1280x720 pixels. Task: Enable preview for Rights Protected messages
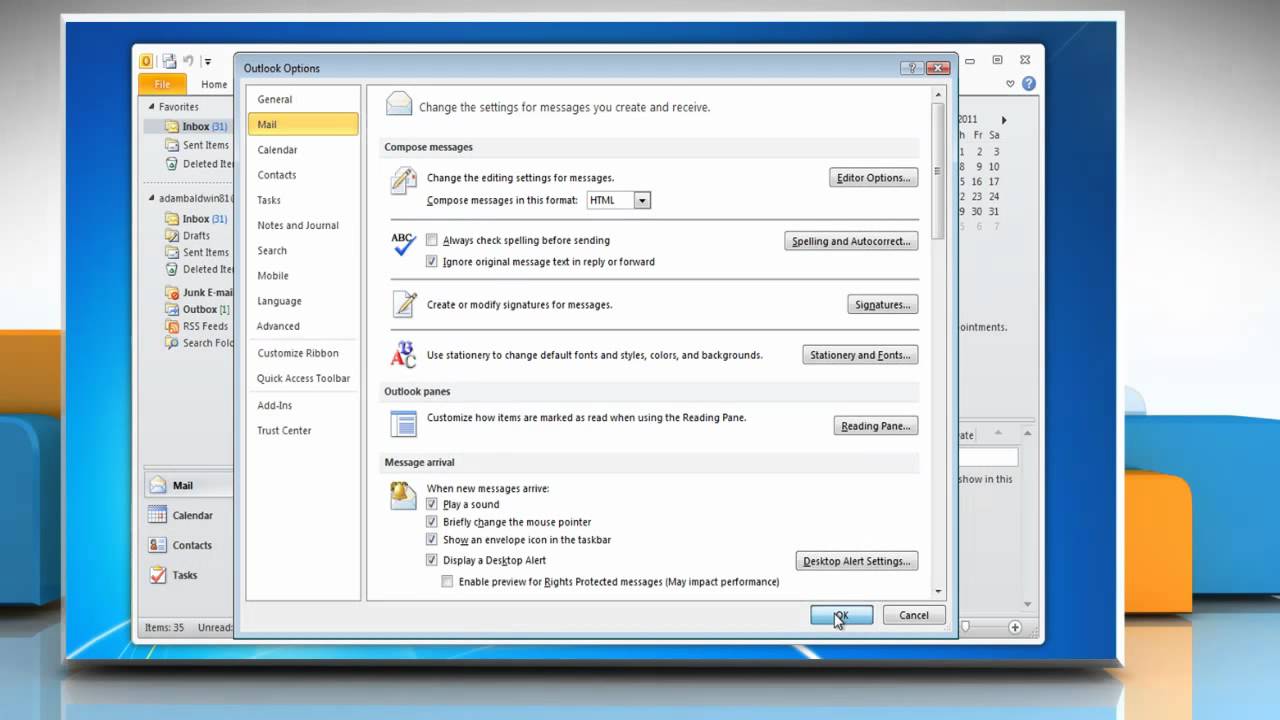(447, 582)
